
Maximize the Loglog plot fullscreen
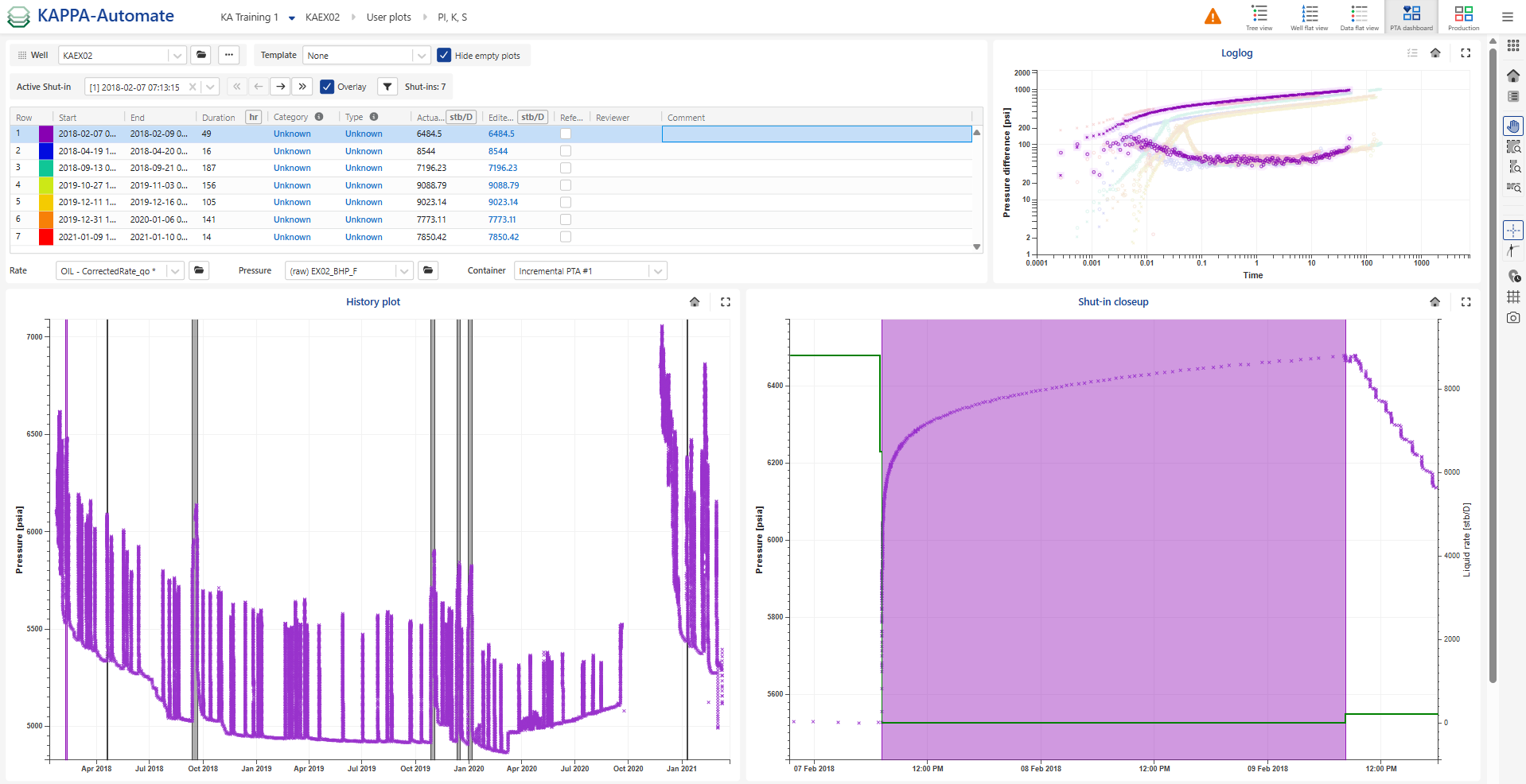(1466, 53)
